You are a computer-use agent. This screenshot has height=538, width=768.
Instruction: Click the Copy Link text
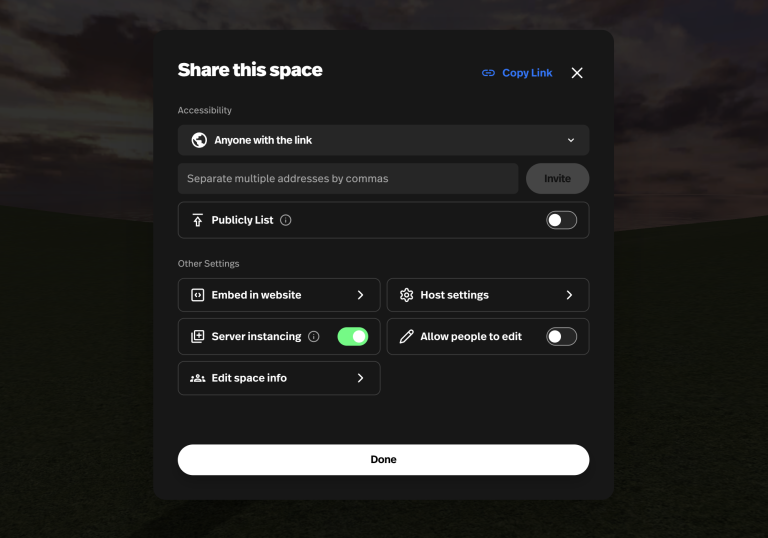coord(527,73)
